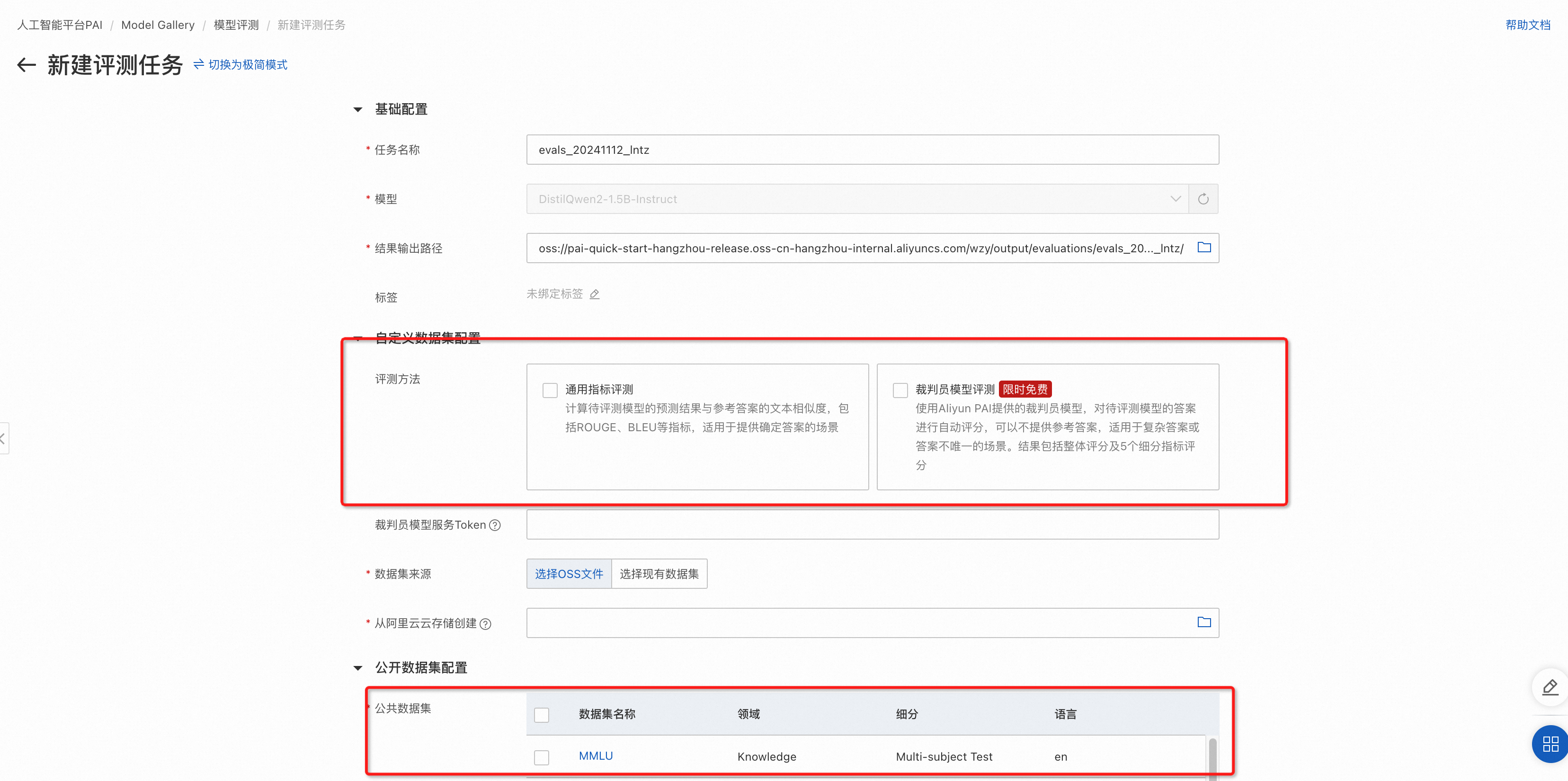The height and width of the screenshot is (781, 1568).
Task: Open folder browser for 从阿里云云存储创建 field
Action: click(1203, 622)
